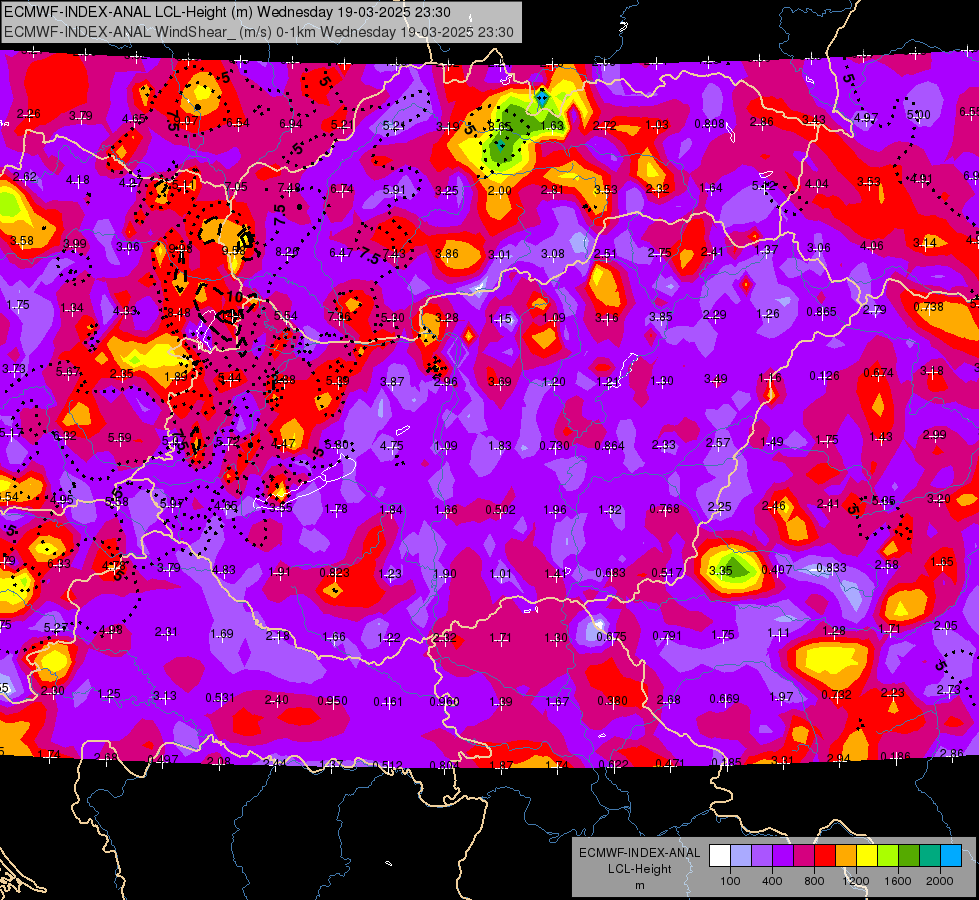Viewport: 979px width, 900px height.
Task: Click the grid value 5.00
Action: click(x=918, y=114)
